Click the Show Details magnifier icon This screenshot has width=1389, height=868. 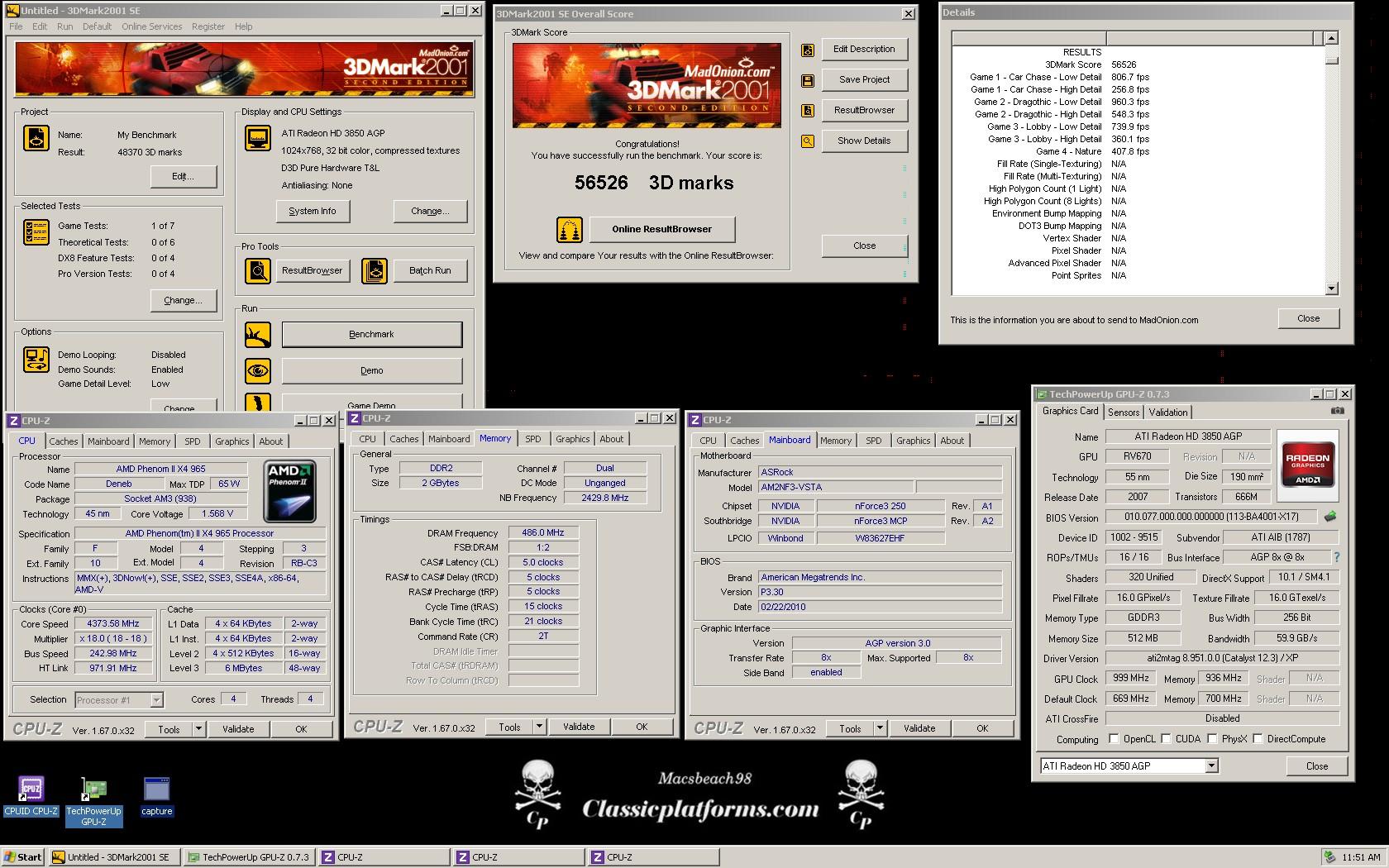click(808, 141)
